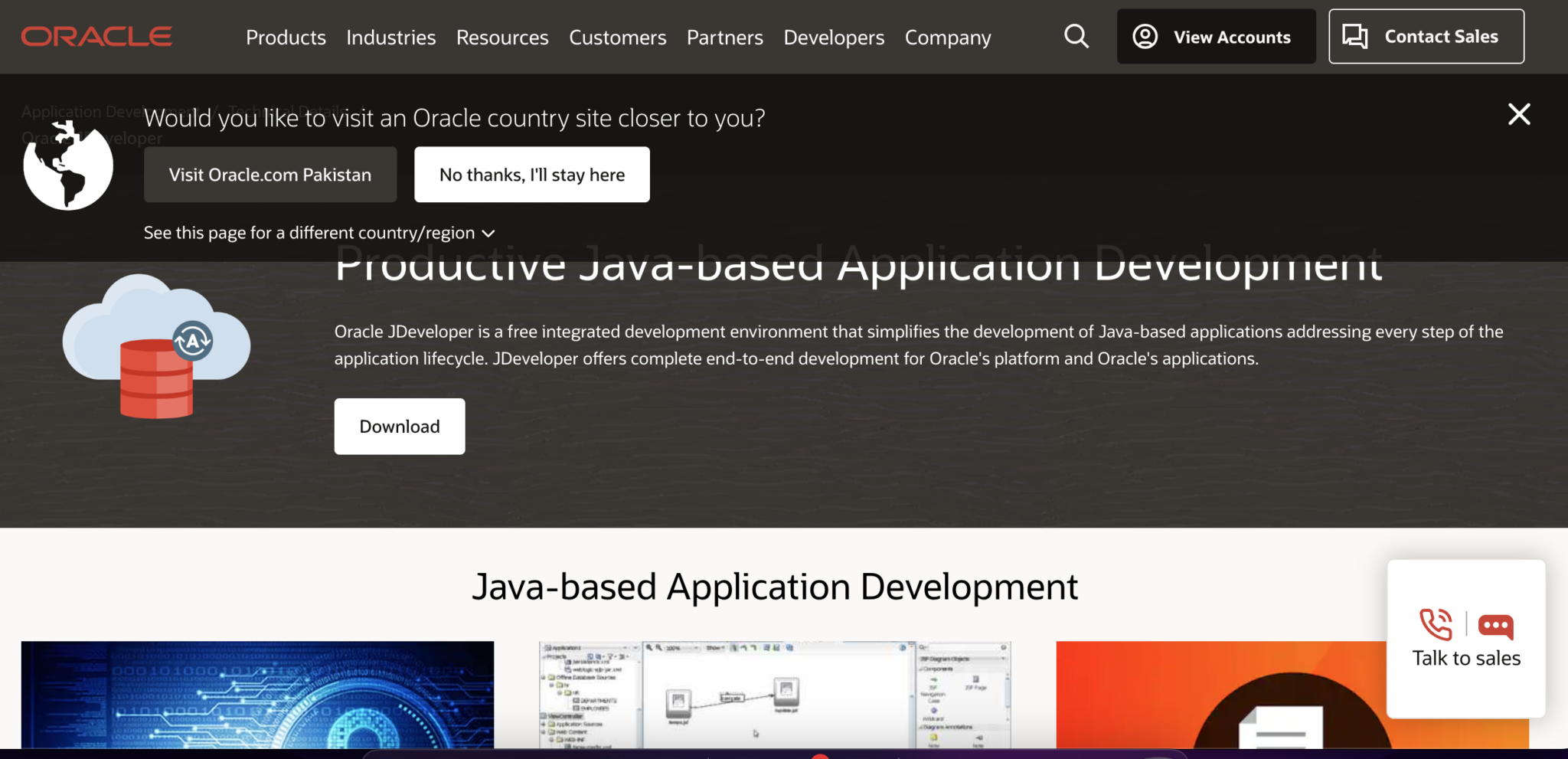Open the Industries menu
This screenshot has width=1568, height=759.
pyautogui.click(x=390, y=38)
